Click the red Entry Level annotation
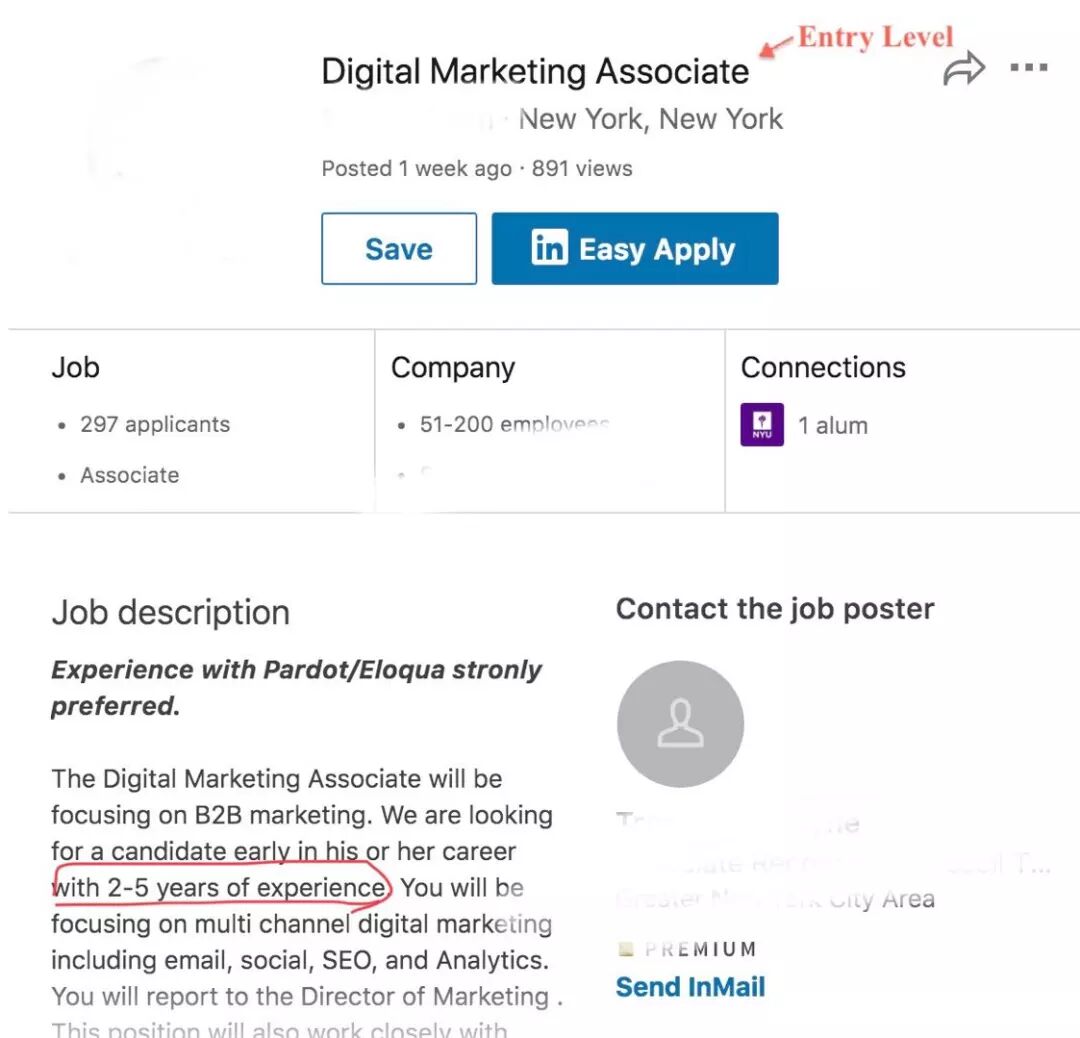The image size is (1080, 1038). [x=875, y=38]
